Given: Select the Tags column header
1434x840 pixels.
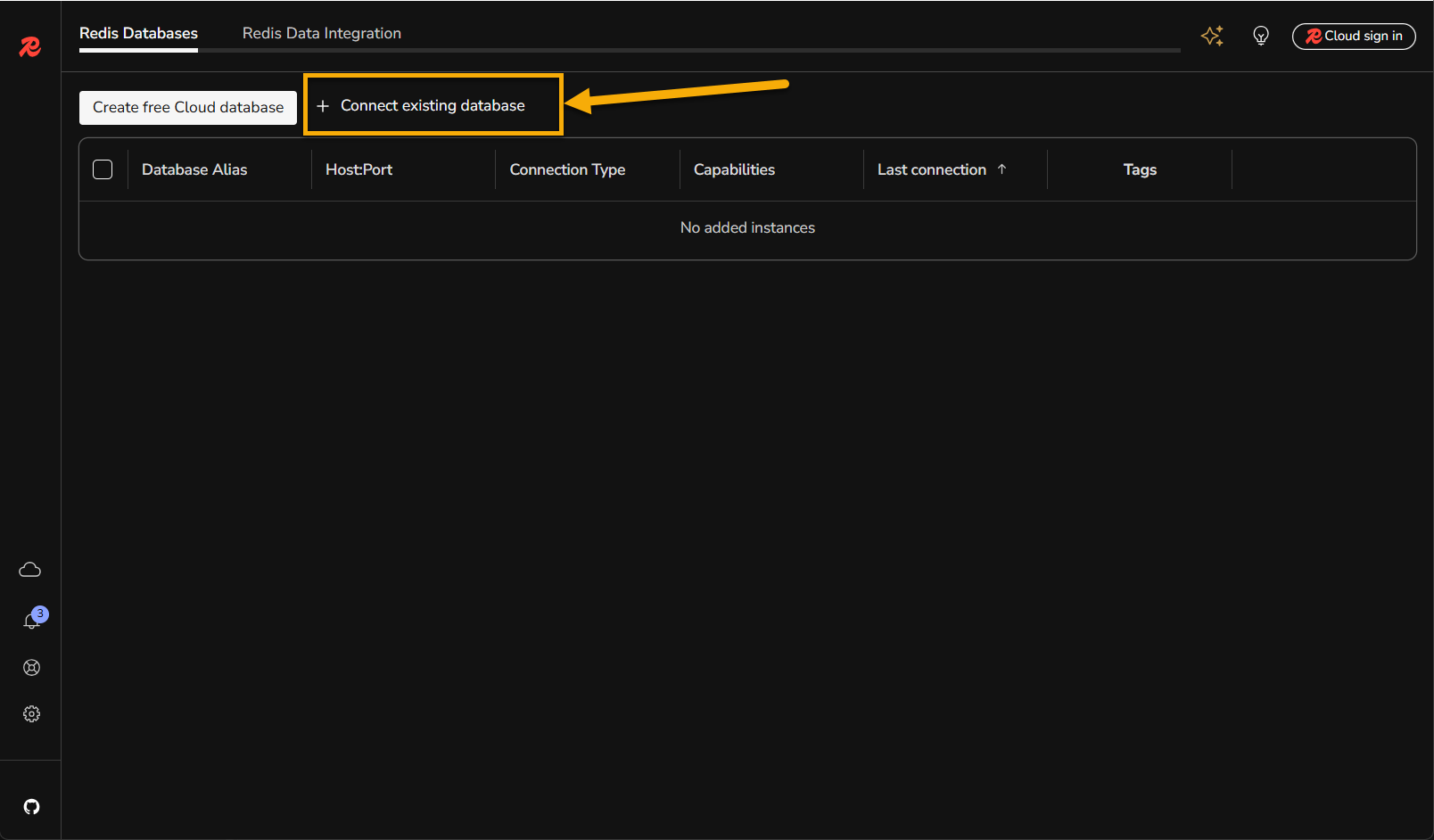Looking at the screenshot, I should click(x=1139, y=169).
